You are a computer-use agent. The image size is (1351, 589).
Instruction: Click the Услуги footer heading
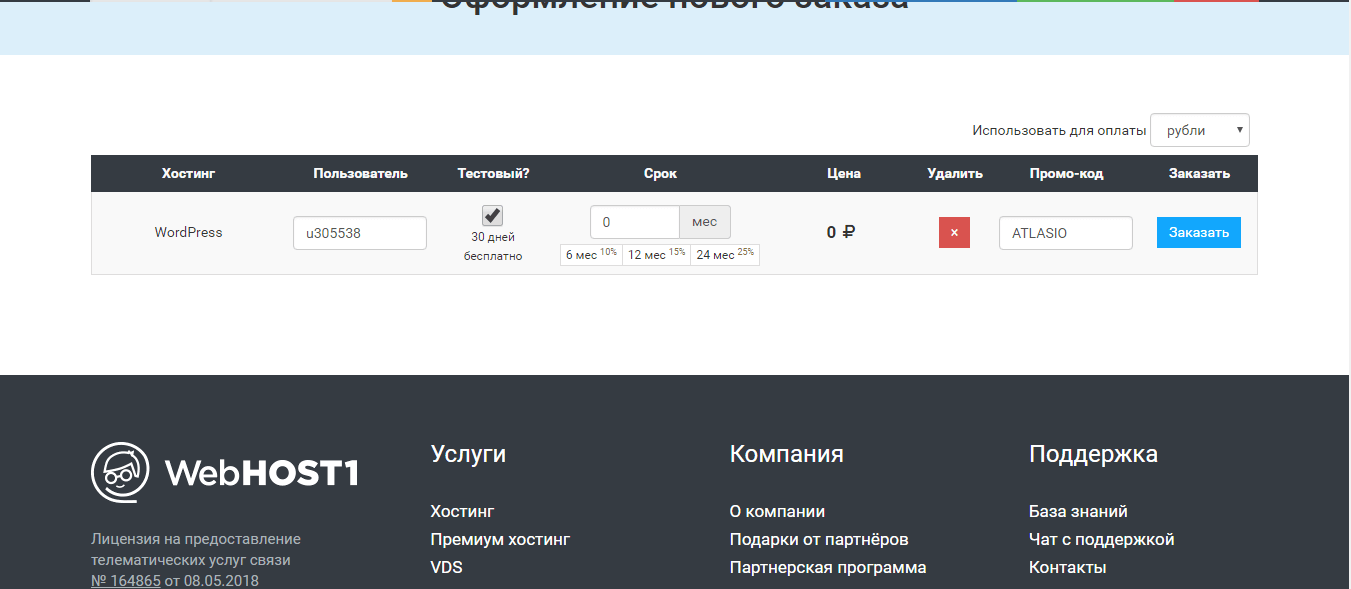468,454
